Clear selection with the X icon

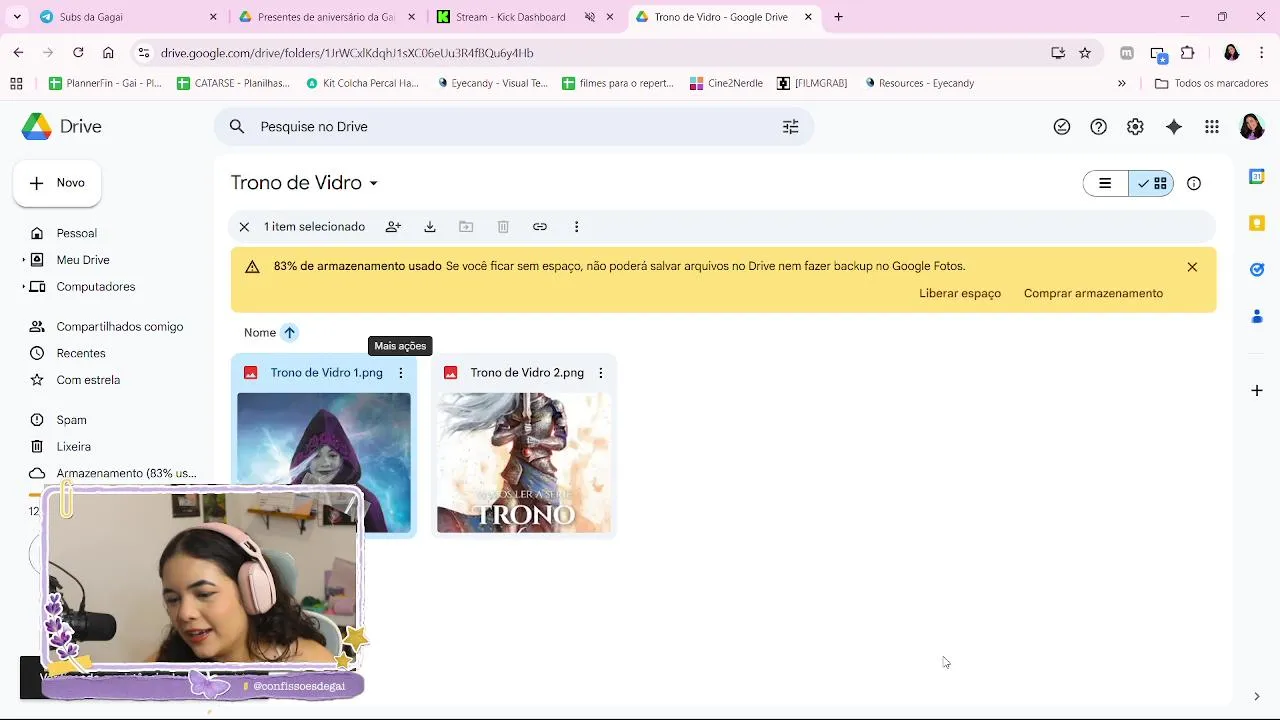click(244, 227)
